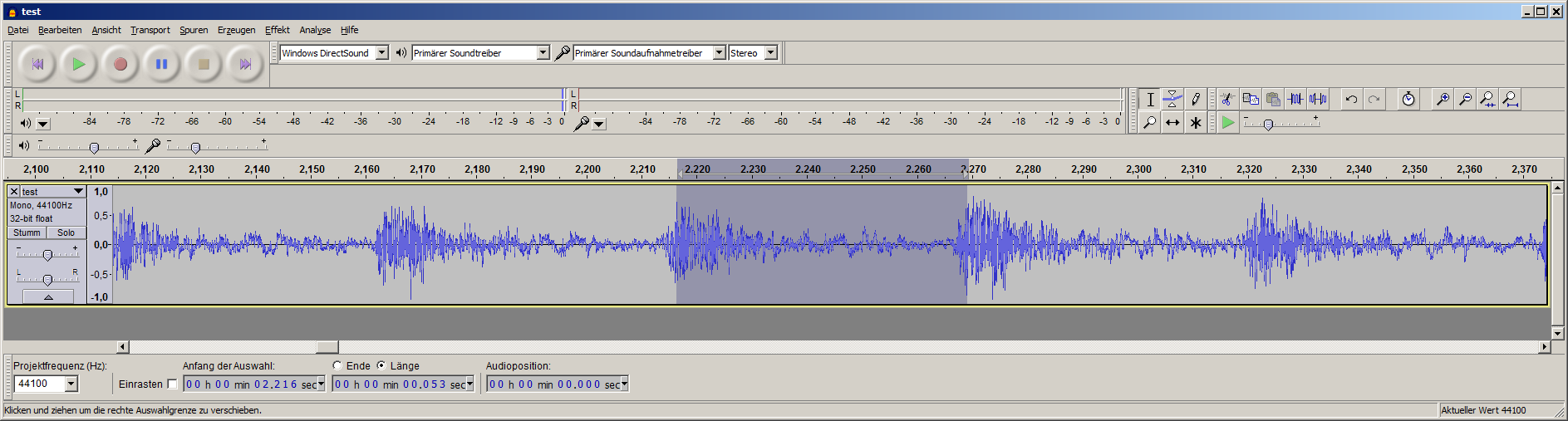
Task: Activate the Multi-tool asterisk icon
Action: 1195,123
